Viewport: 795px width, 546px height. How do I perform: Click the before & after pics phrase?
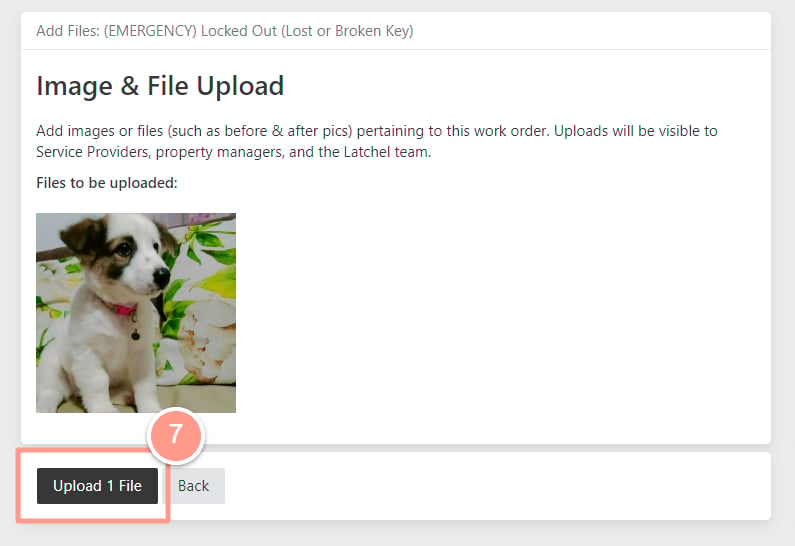286,131
